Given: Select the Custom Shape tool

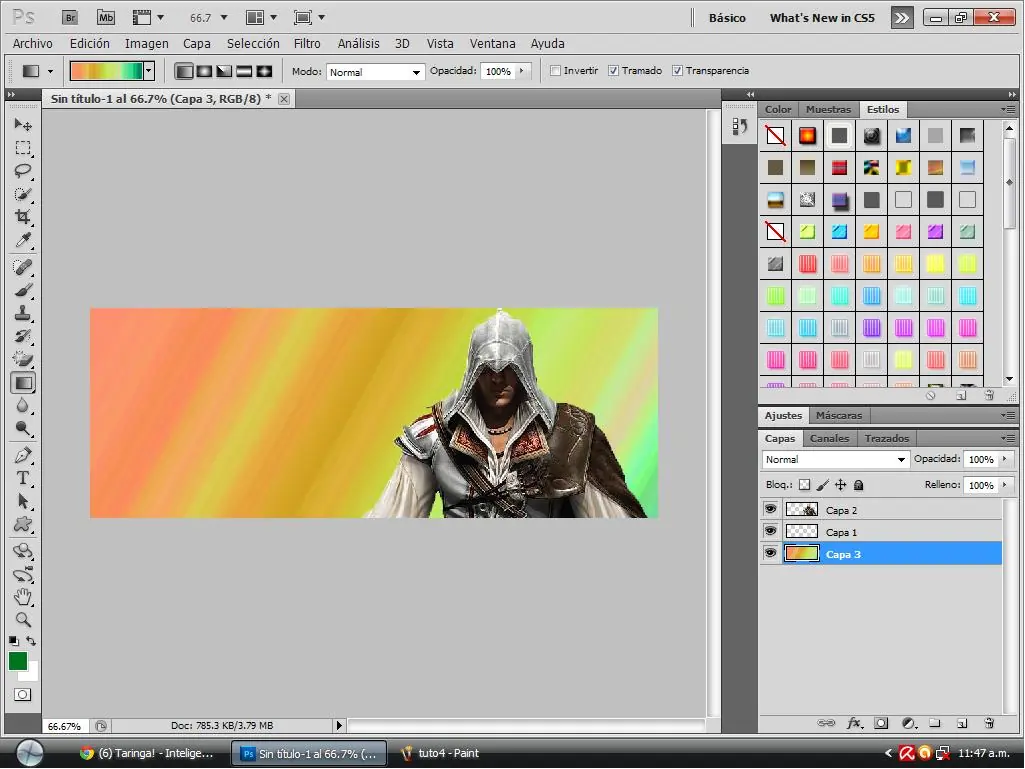Looking at the screenshot, I should [23, 524].
